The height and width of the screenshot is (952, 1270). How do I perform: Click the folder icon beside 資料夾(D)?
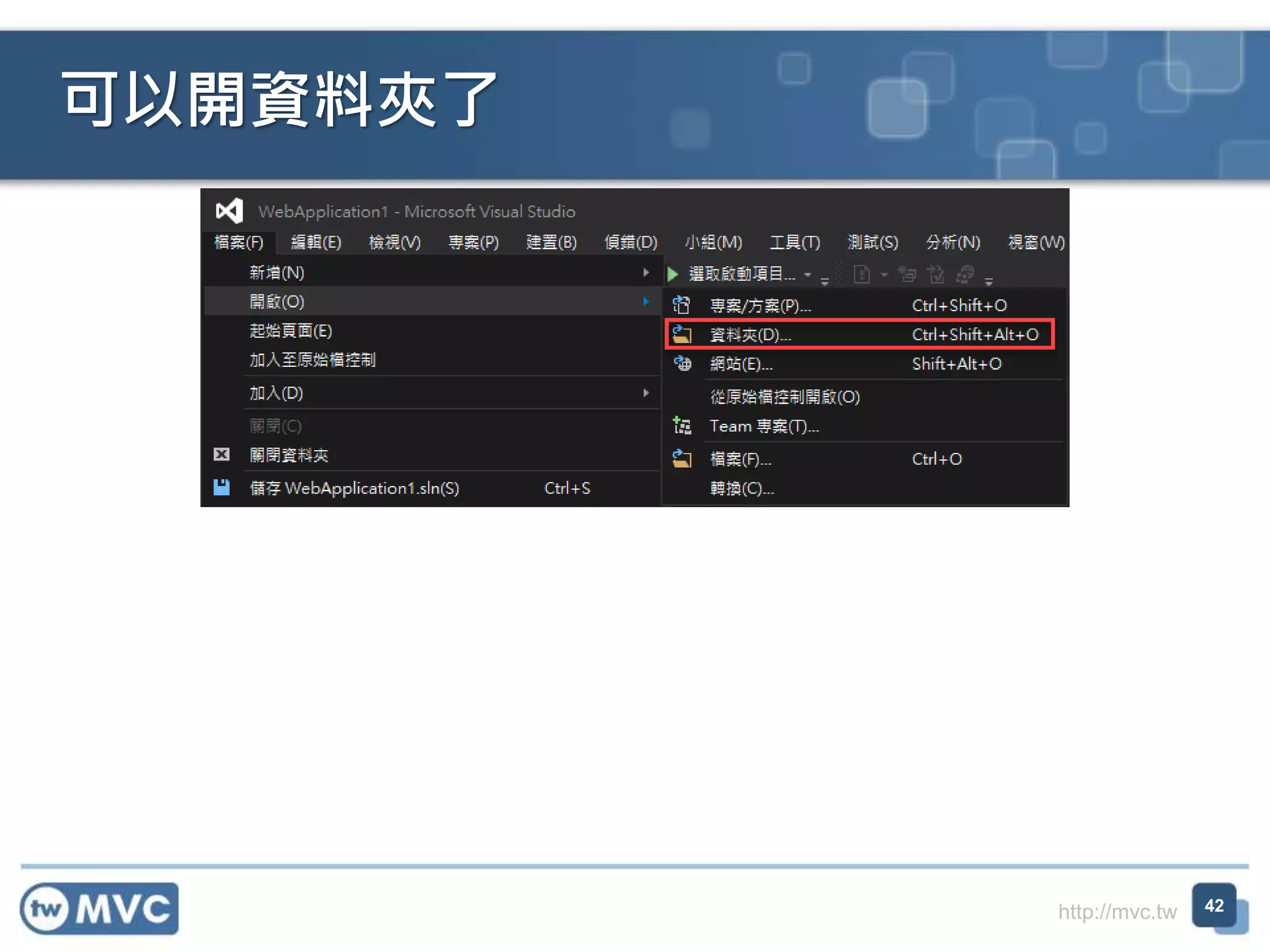point(682,335)
